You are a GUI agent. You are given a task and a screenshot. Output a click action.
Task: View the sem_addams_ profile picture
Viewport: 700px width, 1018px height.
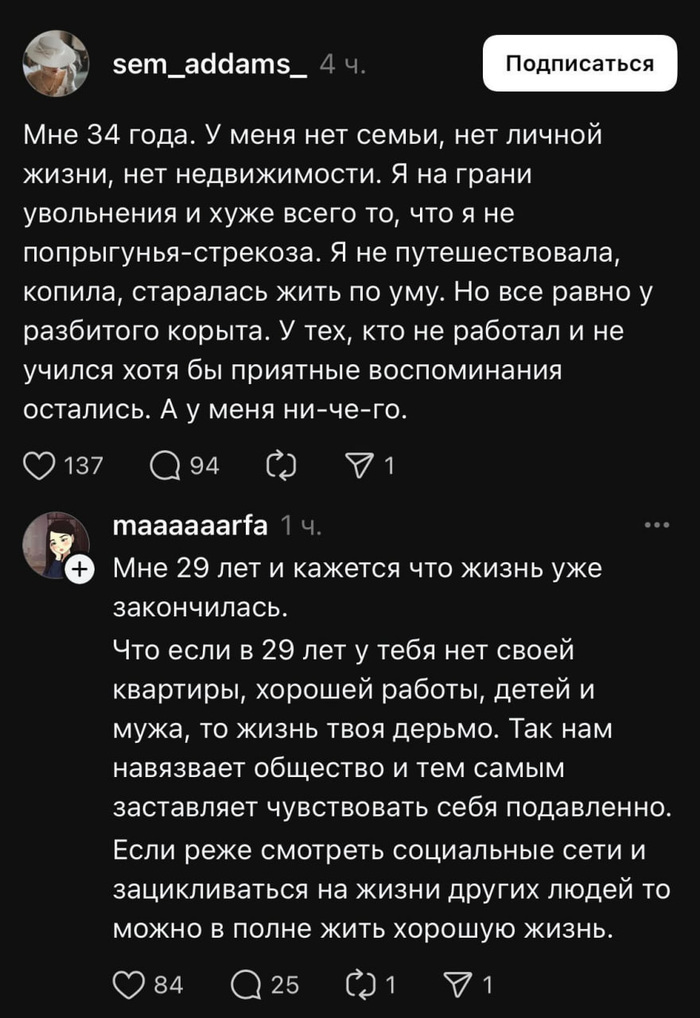pyautogui.click(x=55, y=63)
